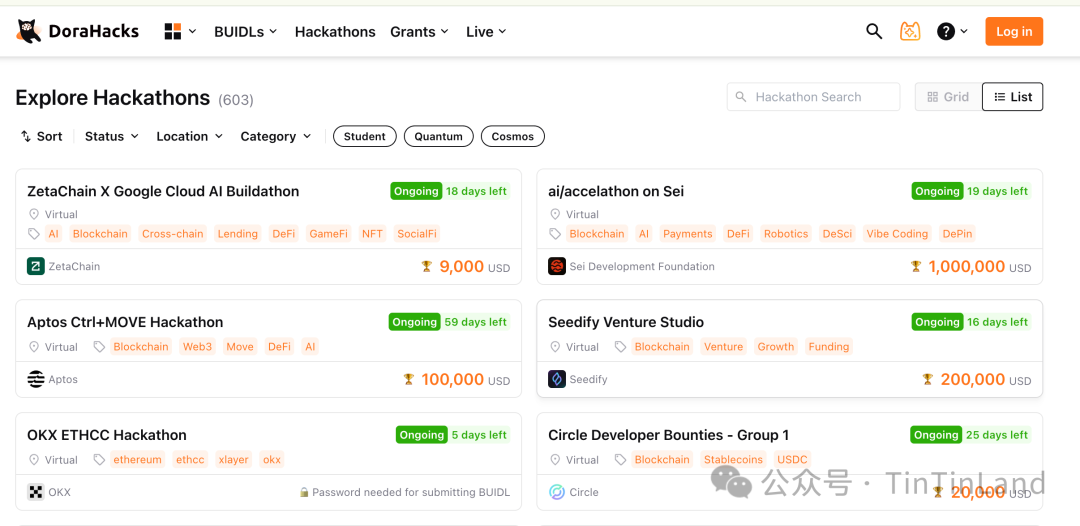
Task: Click trophy icon beside 100,000 USD
Action: (408, 379)
